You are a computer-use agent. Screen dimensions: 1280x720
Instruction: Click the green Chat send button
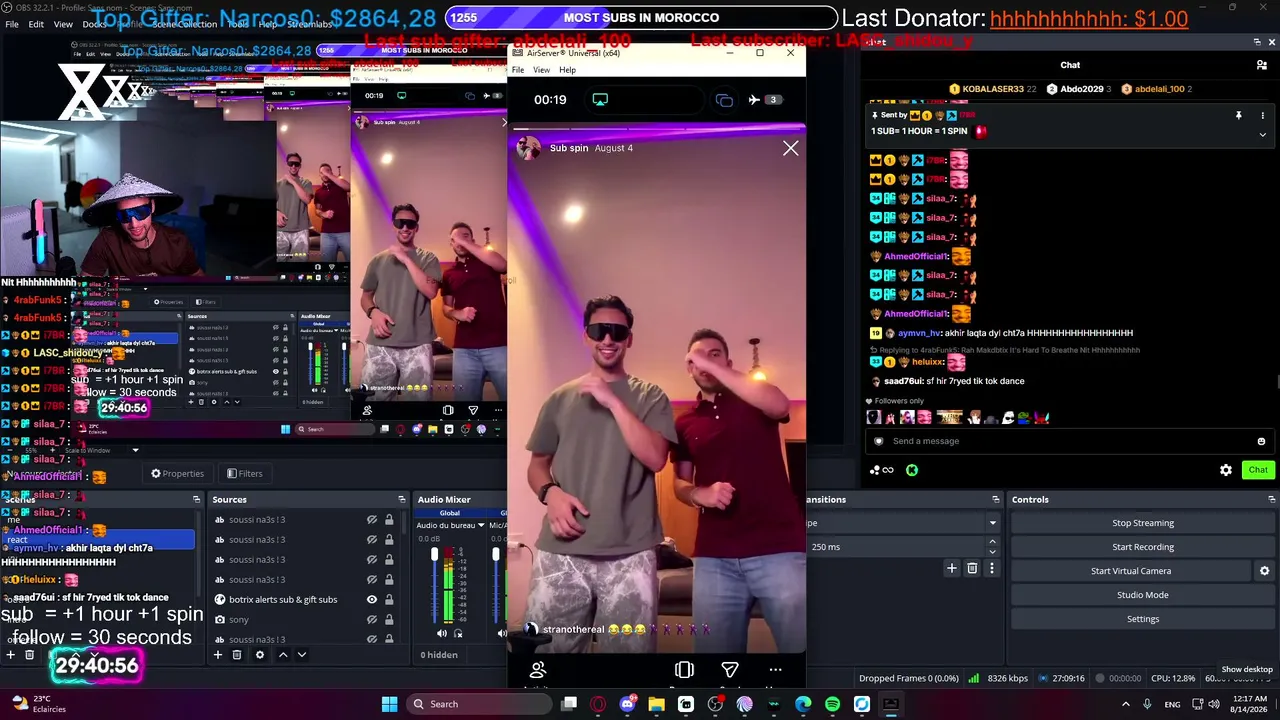[x=1257, y=470]
